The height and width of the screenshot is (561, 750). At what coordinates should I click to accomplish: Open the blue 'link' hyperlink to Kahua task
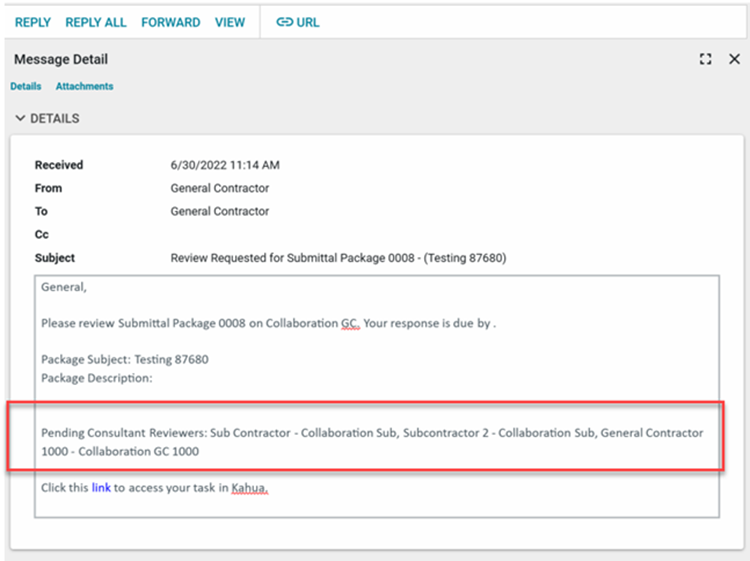click(x=101, y=488)
